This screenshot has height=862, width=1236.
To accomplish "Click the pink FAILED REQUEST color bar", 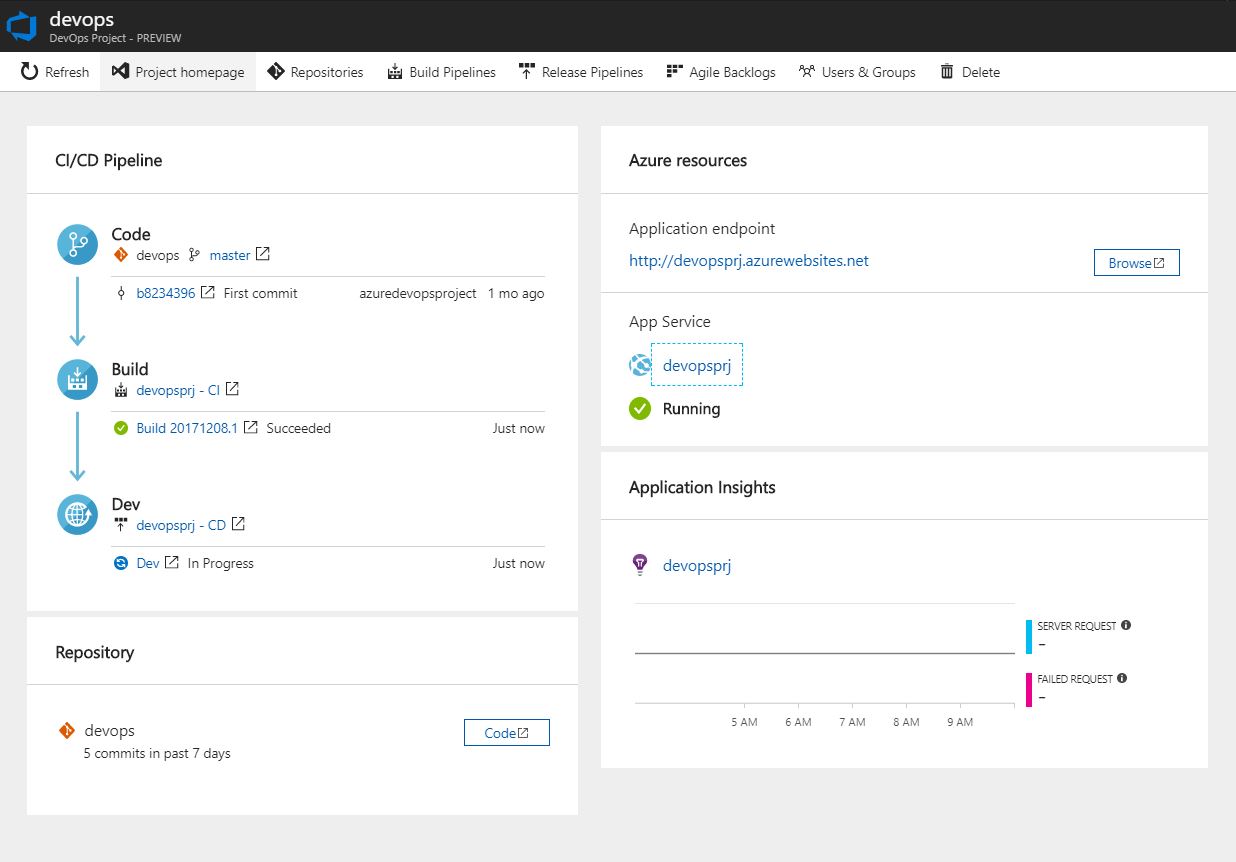I will point(1029,690).
